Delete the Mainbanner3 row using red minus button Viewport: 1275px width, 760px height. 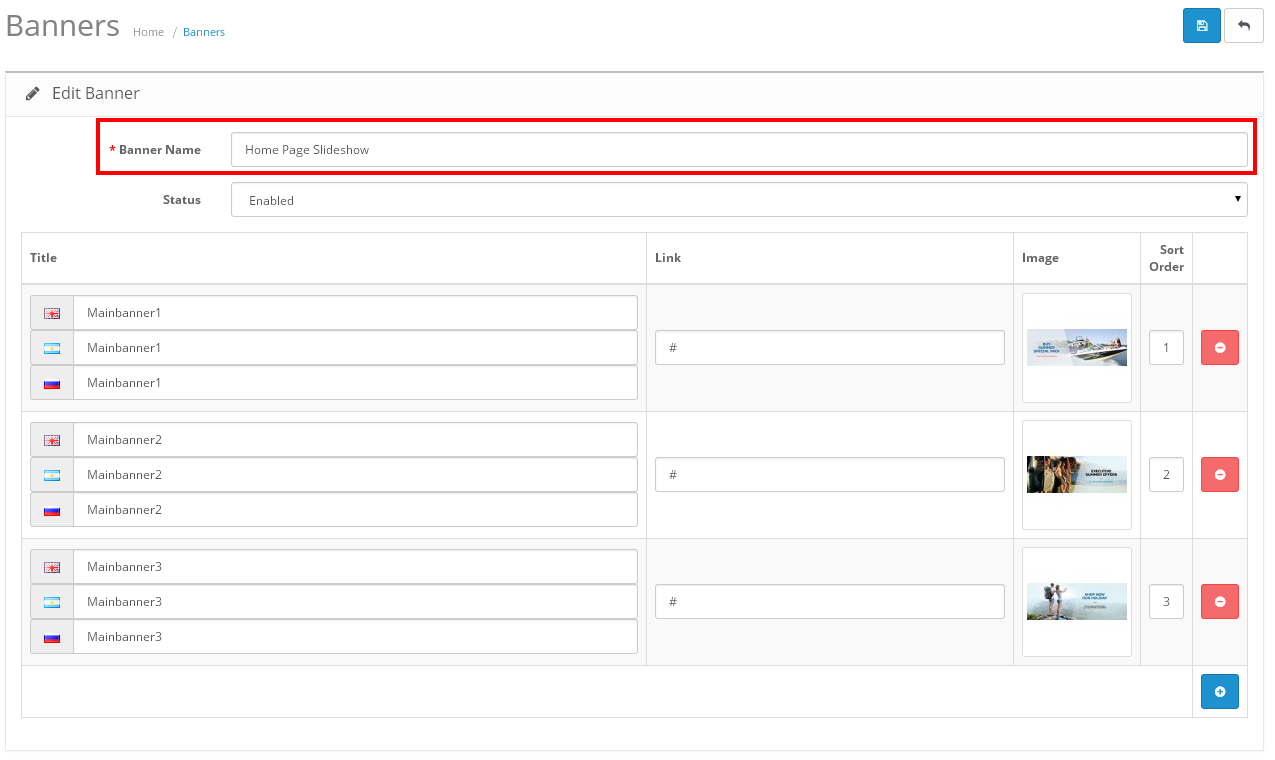[1219, 602]
